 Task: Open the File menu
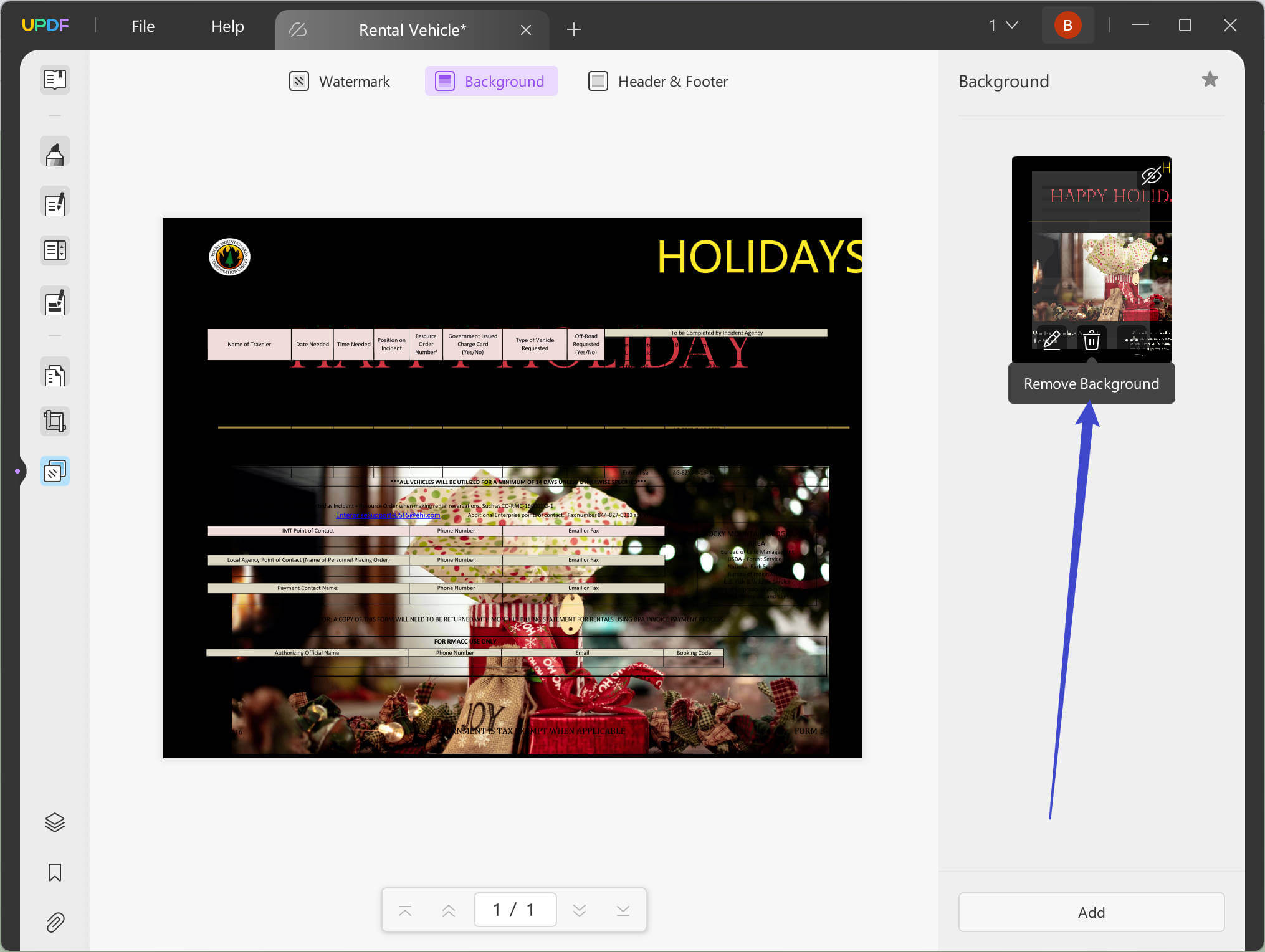click(142, 26)
